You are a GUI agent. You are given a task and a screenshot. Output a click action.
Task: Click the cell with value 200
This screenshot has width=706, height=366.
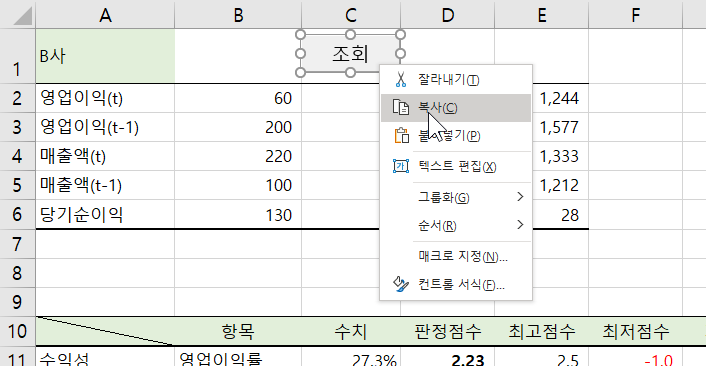pyautogui.click(x=238, y=127)
